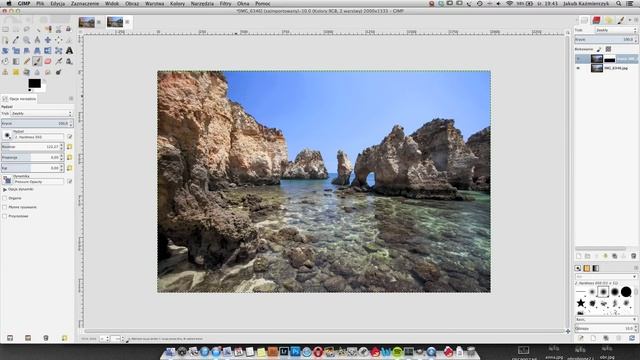
Task: Select the Measure tool
Action: [37, 40]
